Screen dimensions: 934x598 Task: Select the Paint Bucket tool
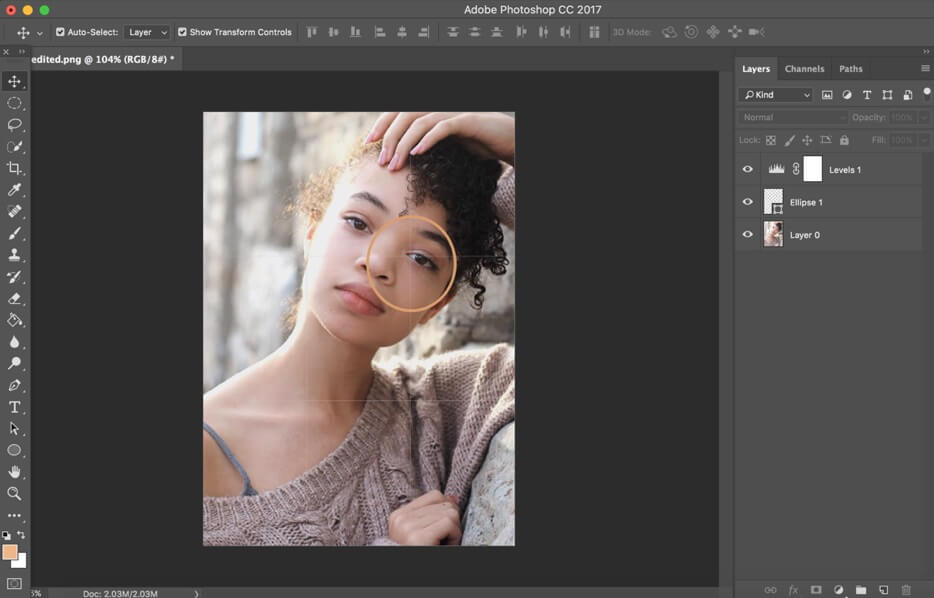point(15,320)
